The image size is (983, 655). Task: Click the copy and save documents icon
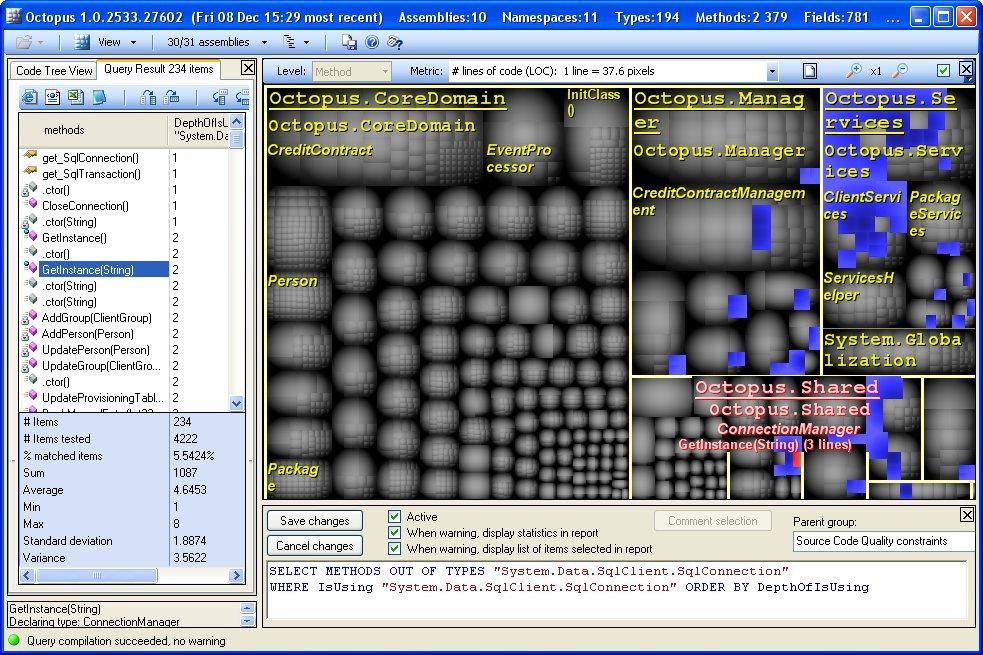tap(349, 42)
